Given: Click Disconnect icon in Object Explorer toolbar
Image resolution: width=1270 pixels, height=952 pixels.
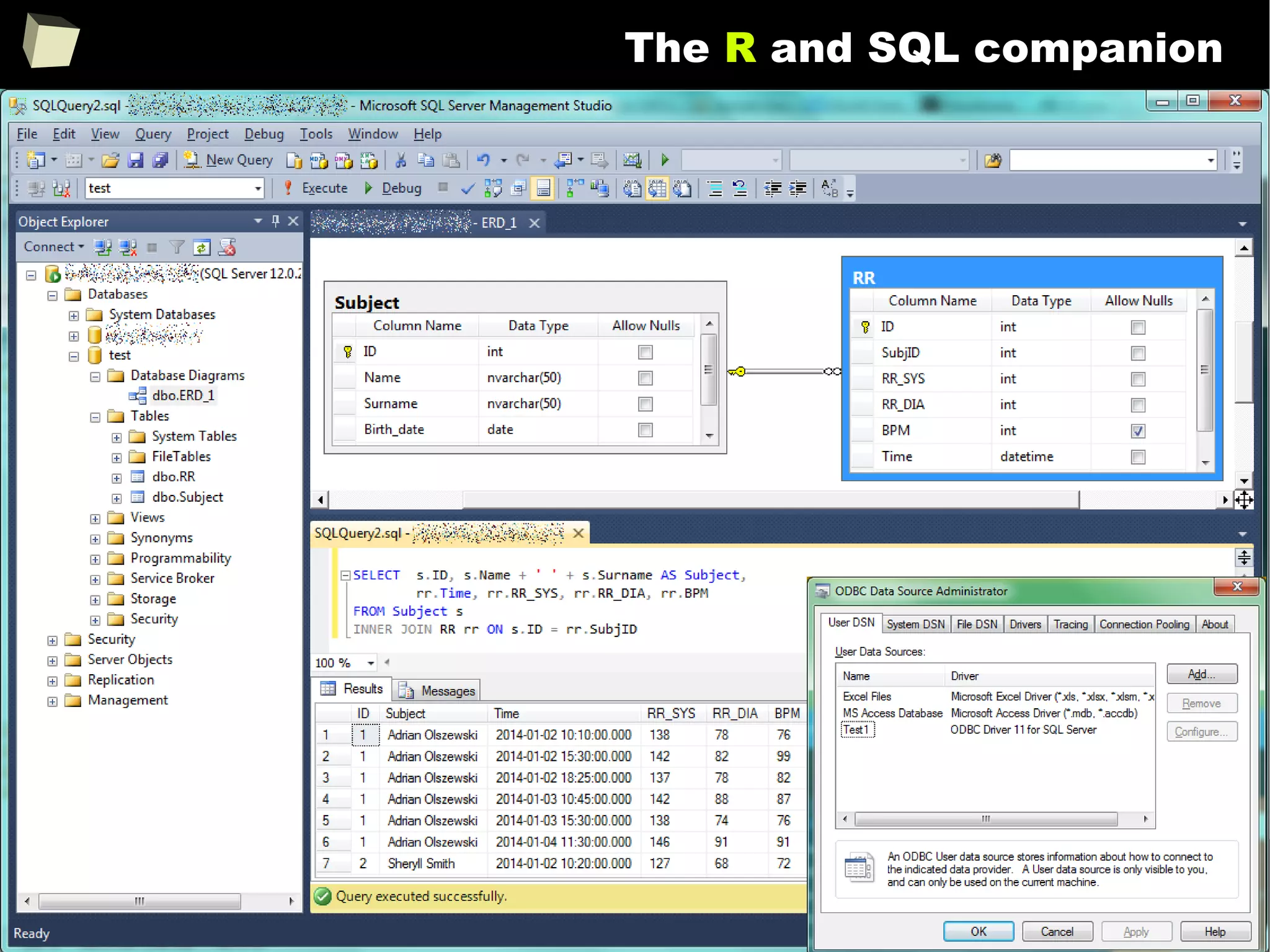Looking at the screenshot, I should point(127,247).
